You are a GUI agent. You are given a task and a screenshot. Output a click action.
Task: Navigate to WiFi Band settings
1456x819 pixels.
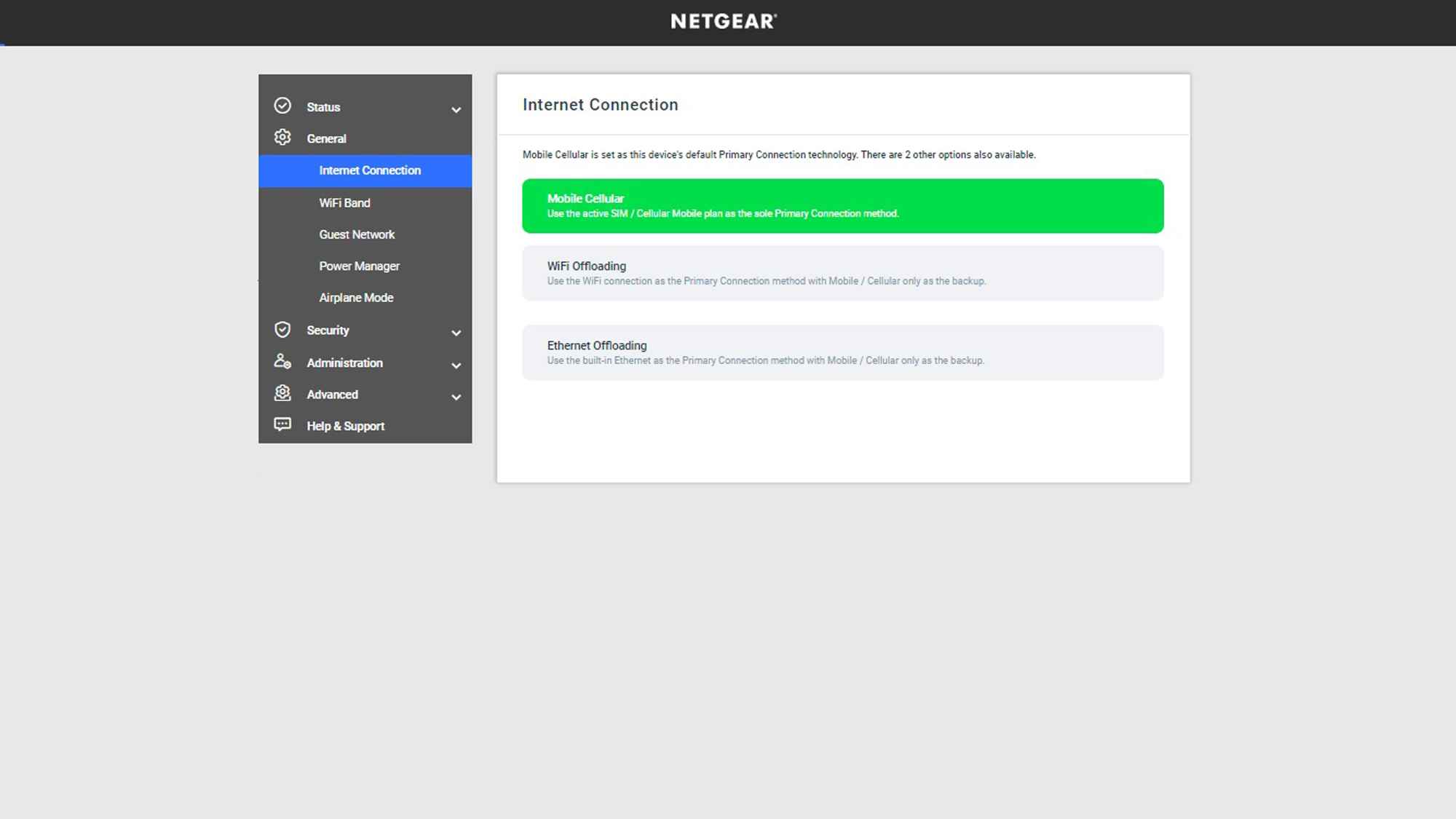click(344, 203)
